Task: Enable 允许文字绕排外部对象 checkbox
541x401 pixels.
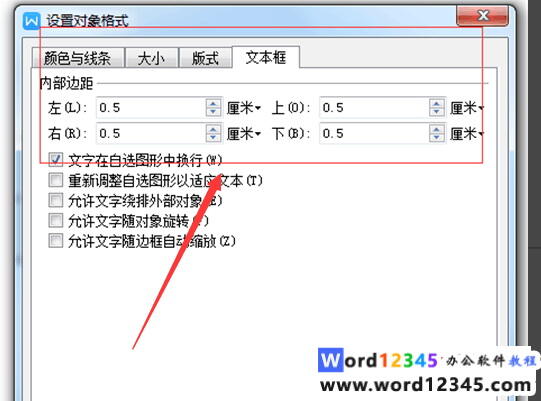Action: [x=56, y=200]
